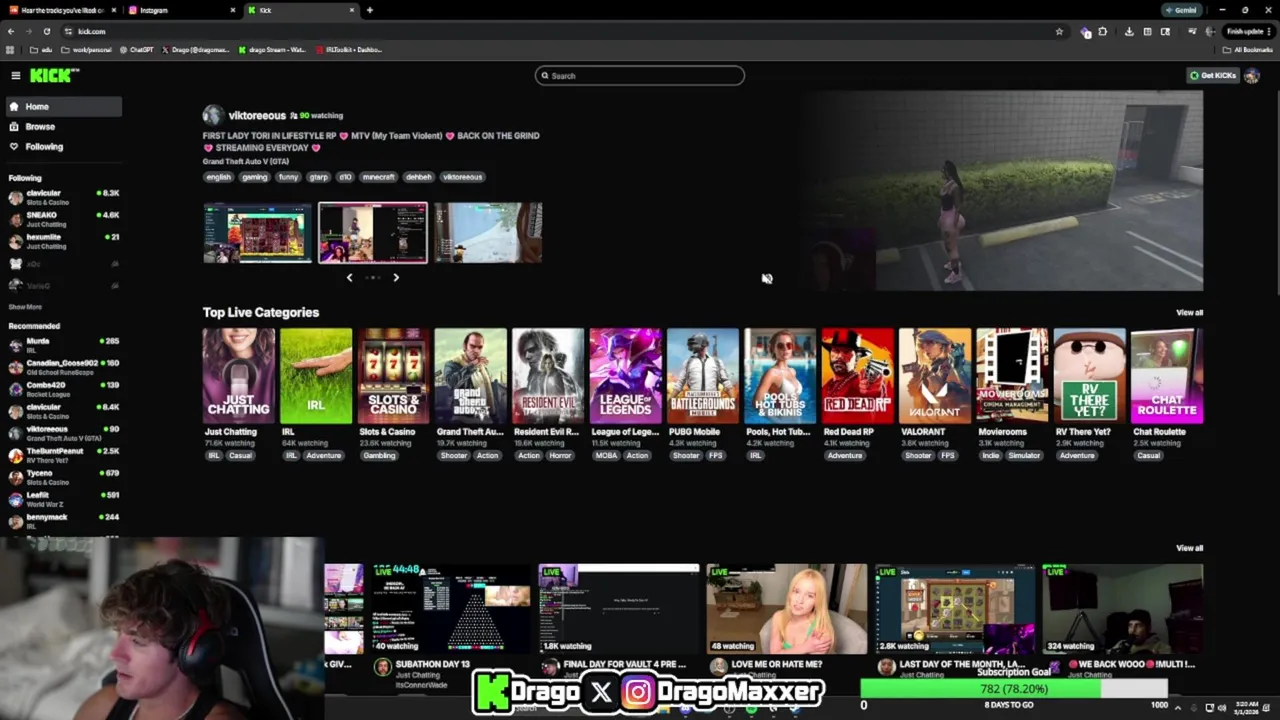Open the 'LOVE ME OR HATE ME?' stream
This screenshot has width=1280, height=720.
[787, 608]
